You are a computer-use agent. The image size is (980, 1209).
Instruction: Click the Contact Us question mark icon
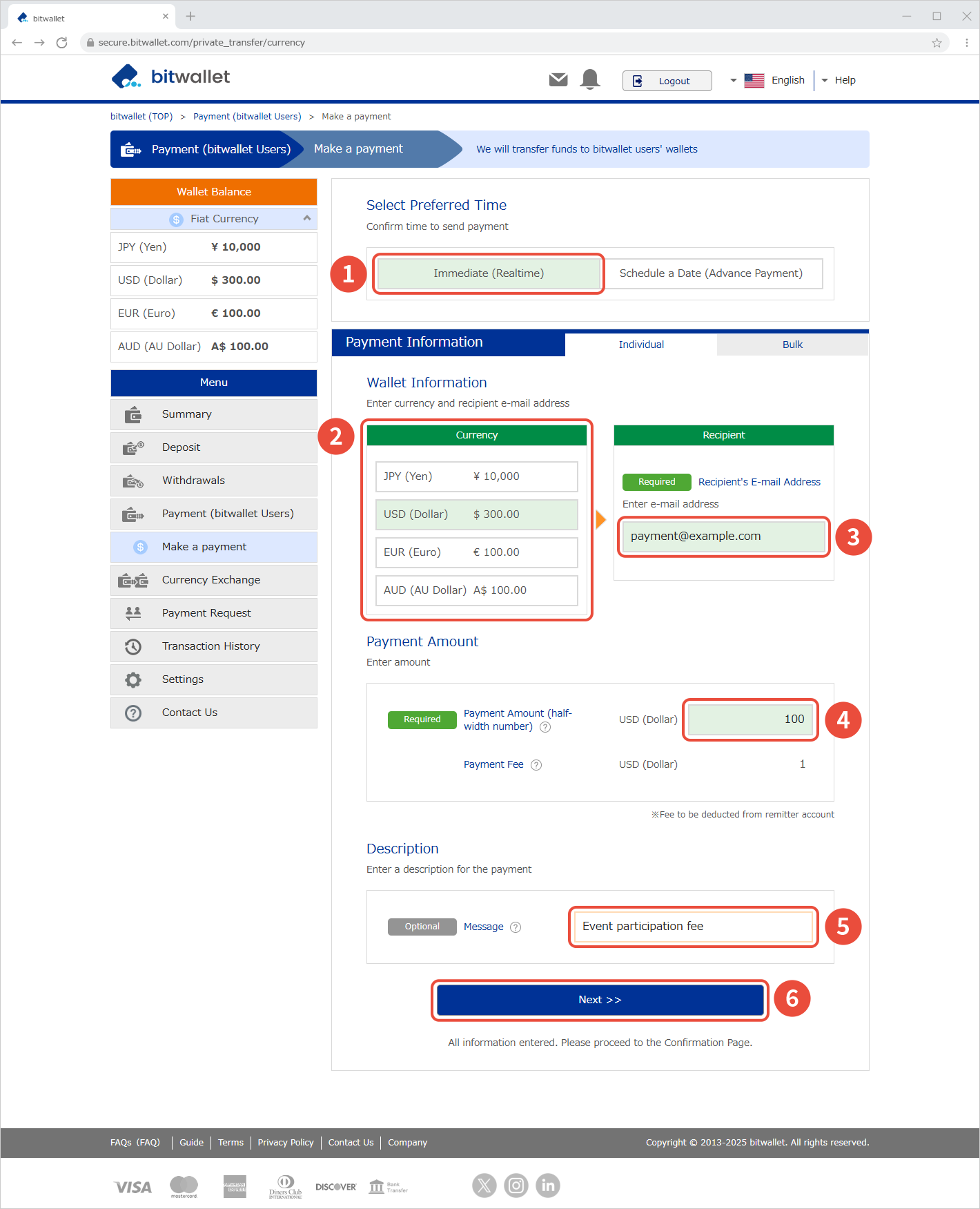133,713
